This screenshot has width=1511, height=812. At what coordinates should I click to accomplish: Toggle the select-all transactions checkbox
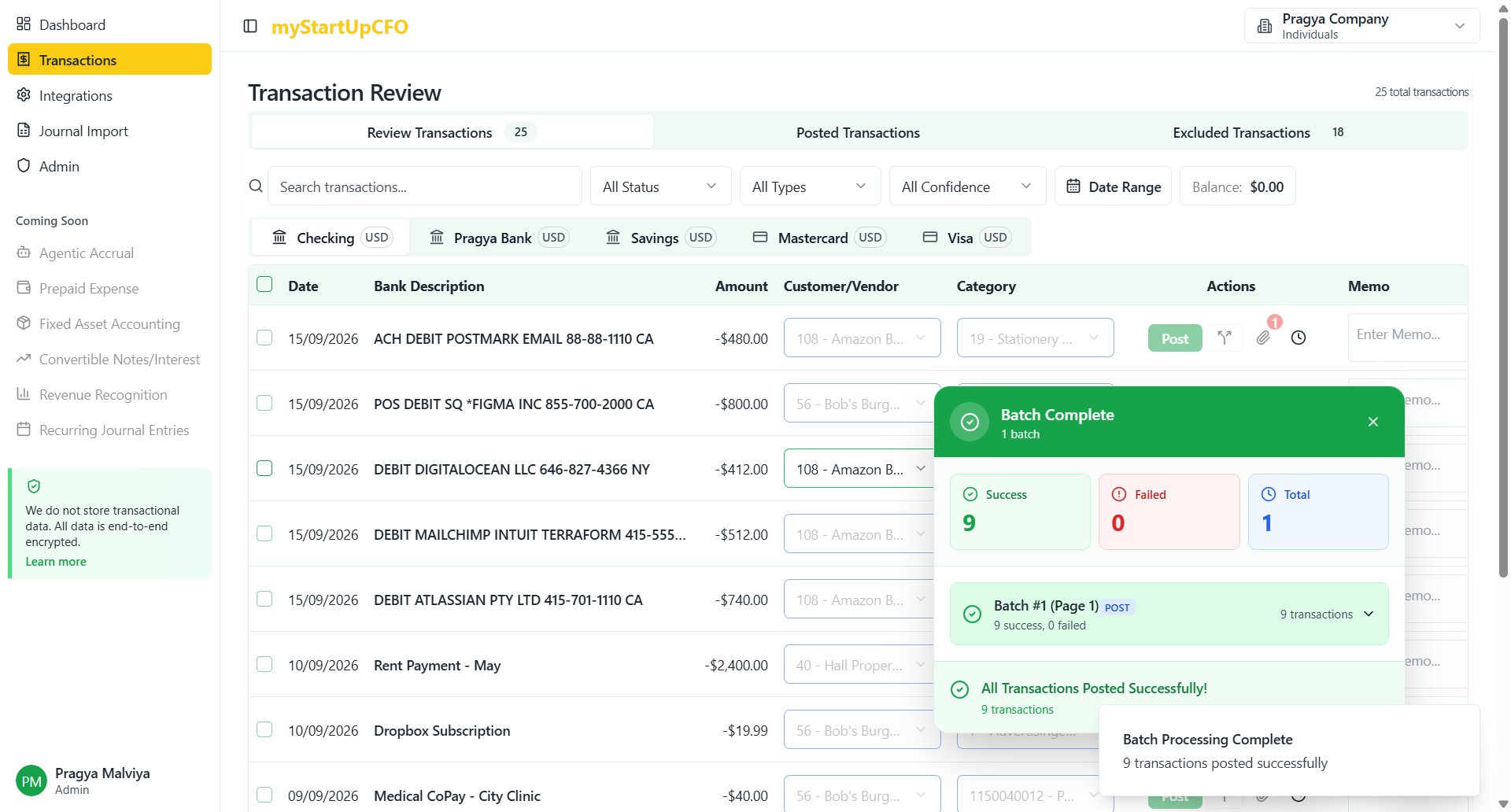click(x=264, y=284)
